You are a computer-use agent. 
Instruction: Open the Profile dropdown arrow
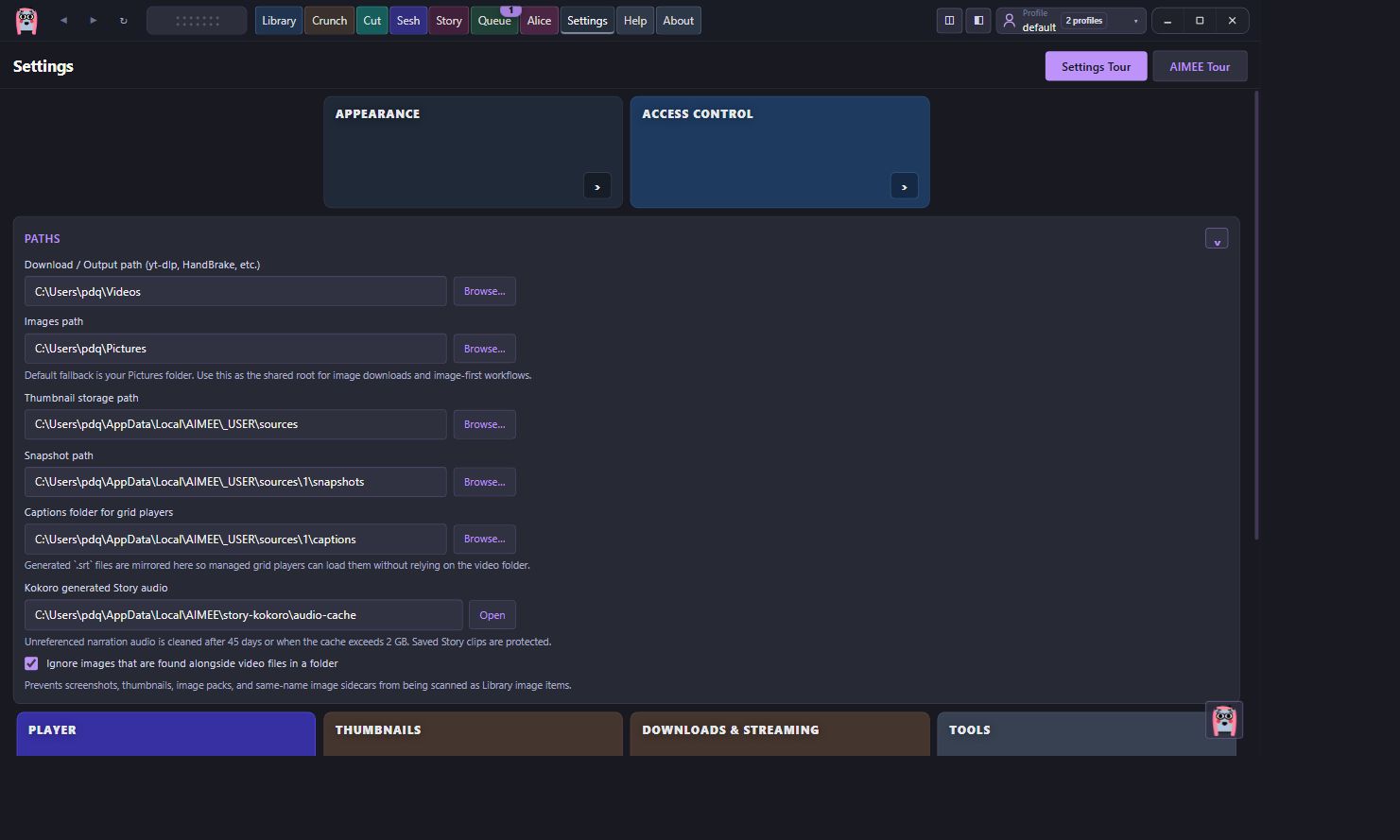1135,21
